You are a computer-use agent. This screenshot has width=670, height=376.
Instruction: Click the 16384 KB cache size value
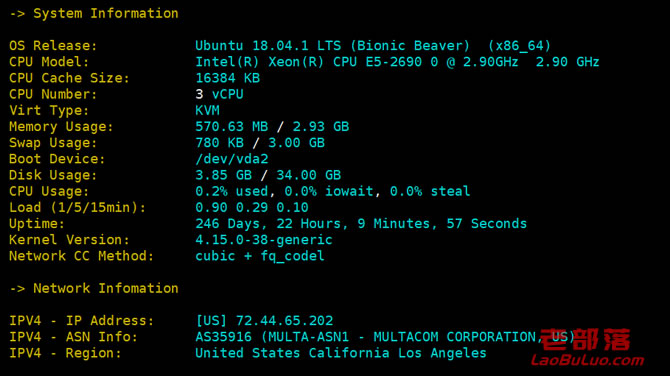228,78
